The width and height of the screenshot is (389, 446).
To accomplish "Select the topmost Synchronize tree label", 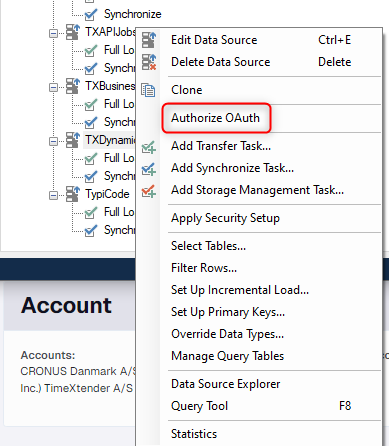I will click(133, 14).
